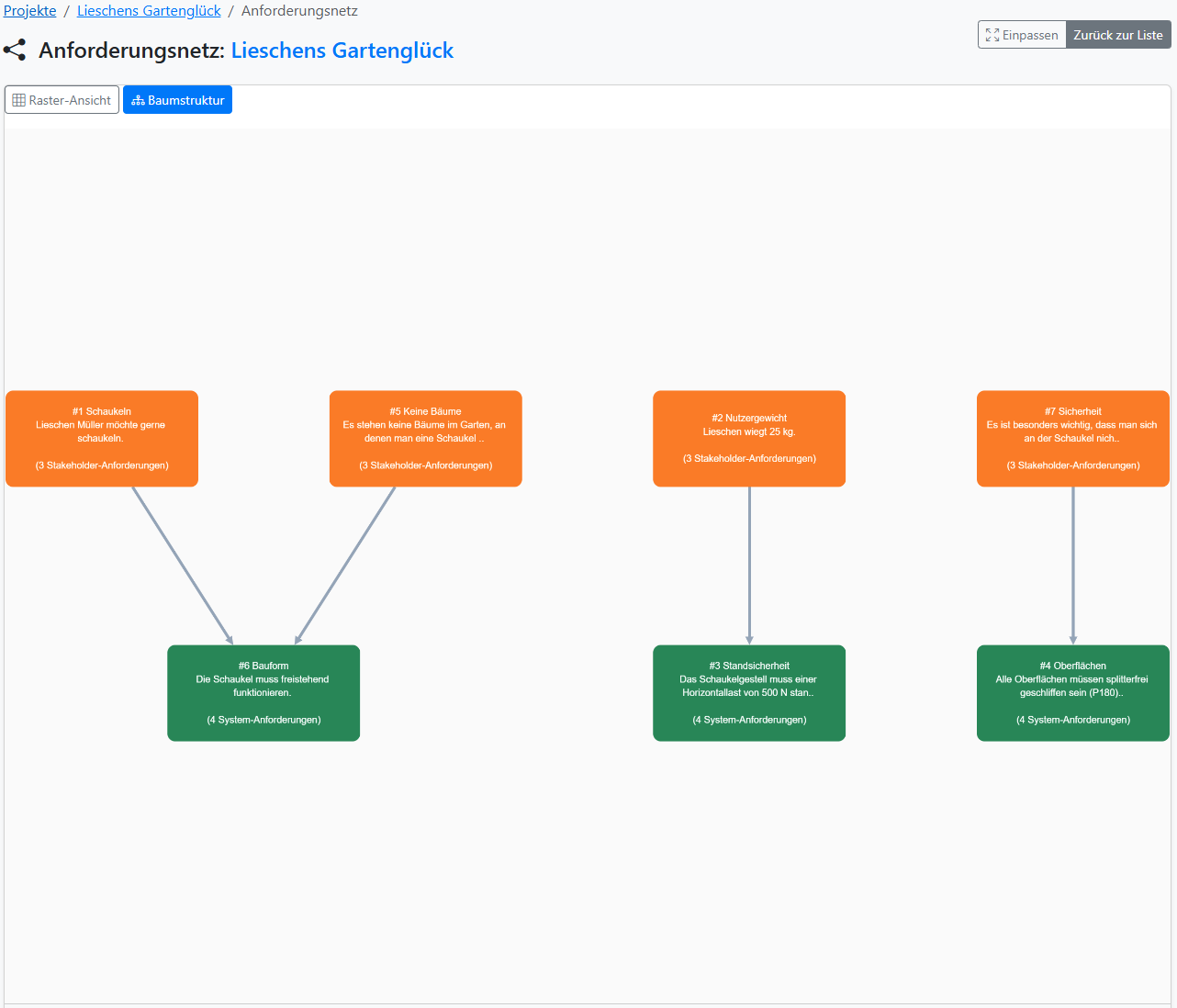The width and height of the screenshot is (1177, 1008).
Task: Select the Baumstruktur view tab
Action: point(178,100)
